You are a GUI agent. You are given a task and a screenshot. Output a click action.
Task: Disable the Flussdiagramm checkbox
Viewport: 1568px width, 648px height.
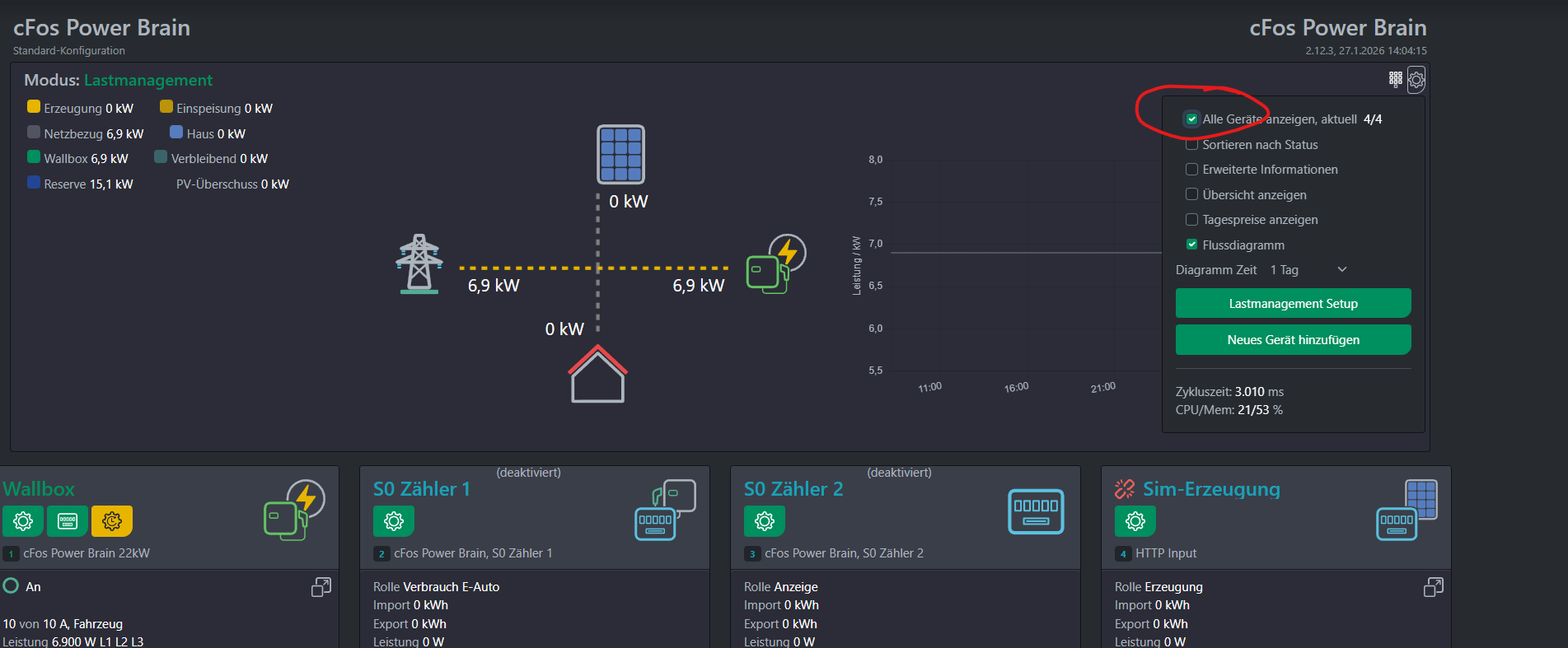coord(1191,245)
